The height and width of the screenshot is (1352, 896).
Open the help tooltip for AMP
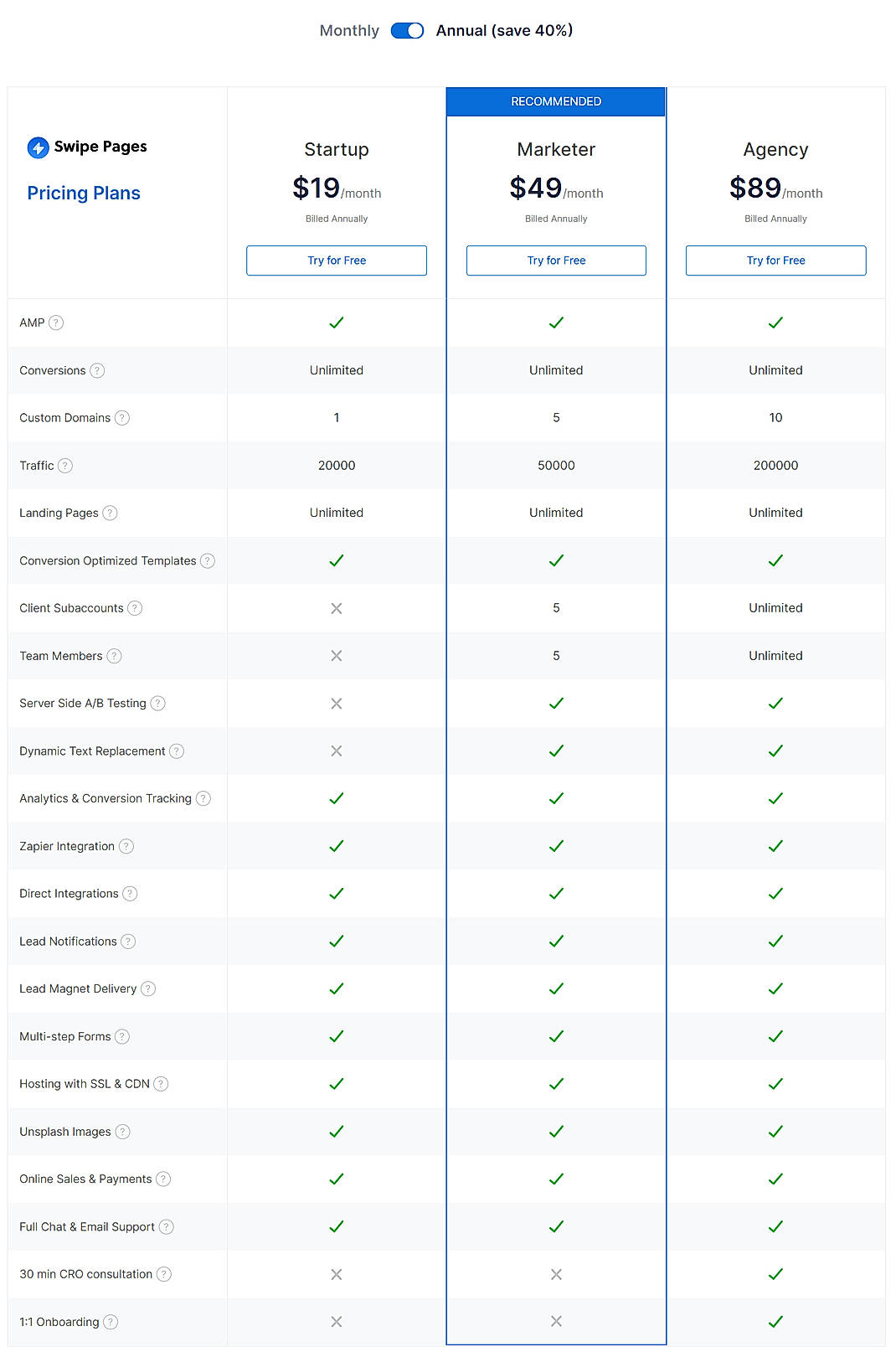click(56, 322)
